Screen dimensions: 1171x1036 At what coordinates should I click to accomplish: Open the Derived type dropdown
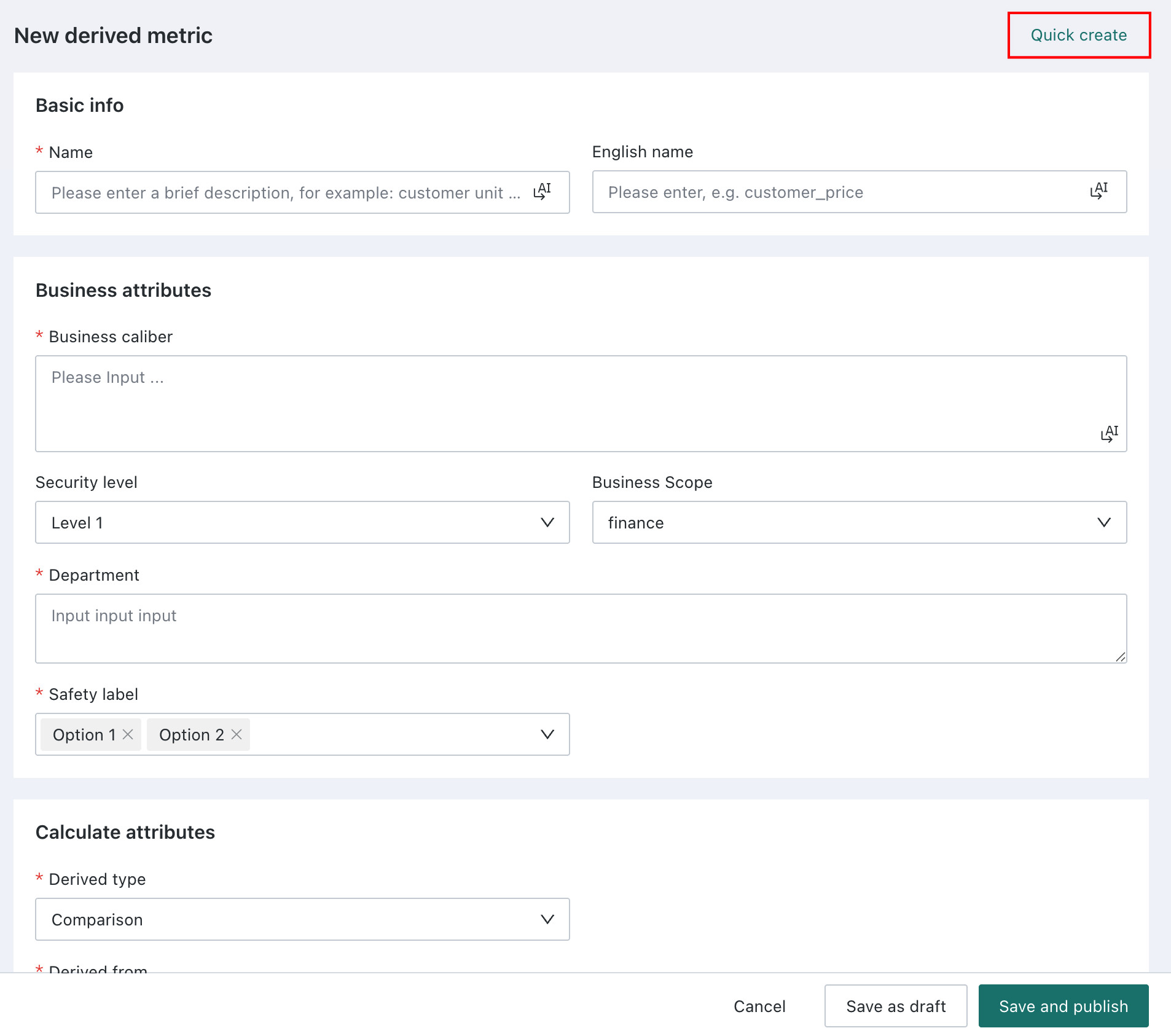[x=302, y=919]
